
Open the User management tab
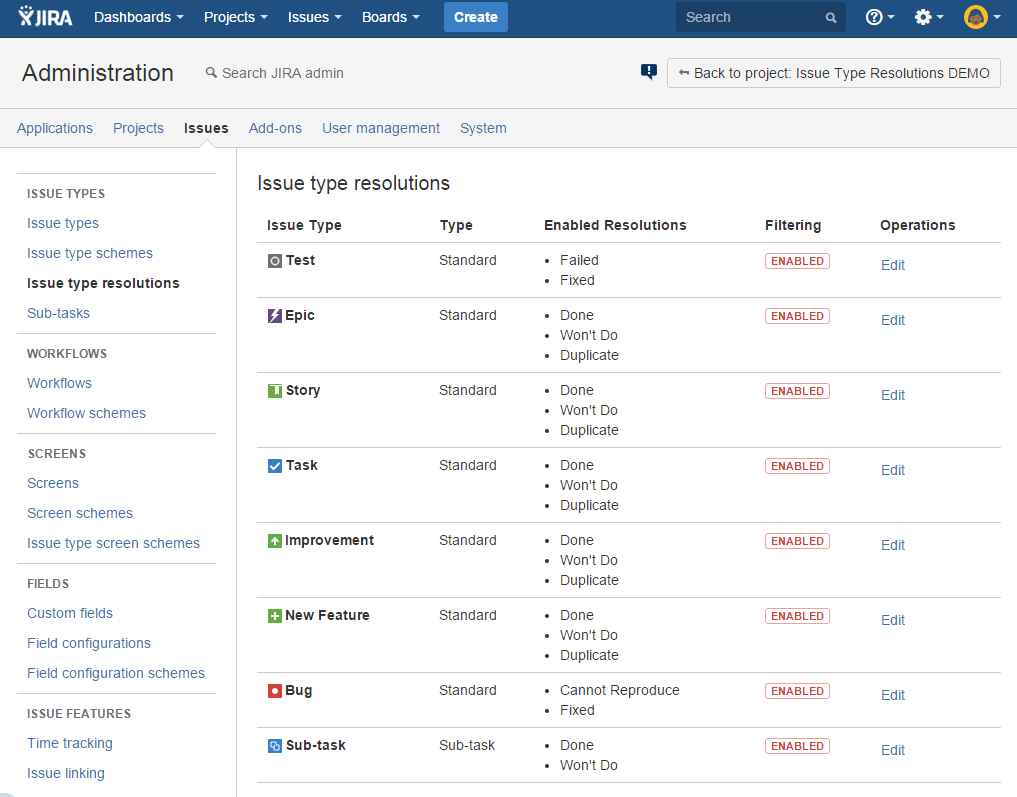[x=380, y=128]
